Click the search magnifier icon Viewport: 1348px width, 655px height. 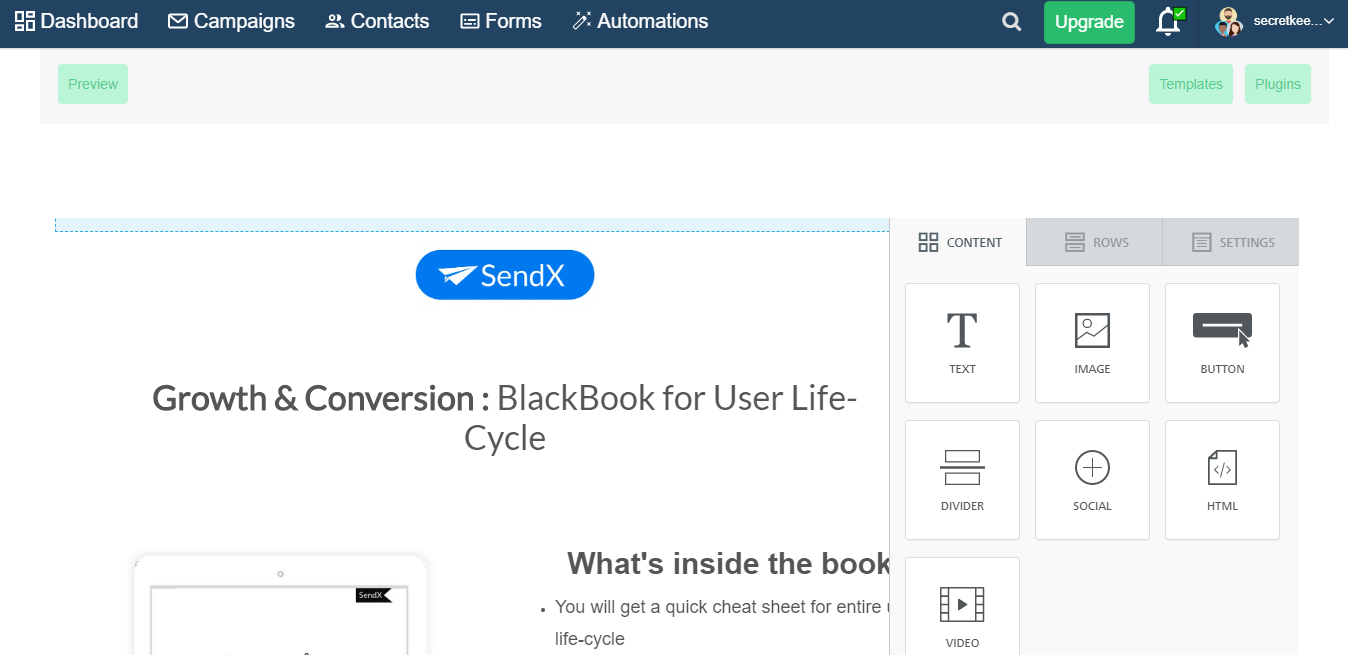click(1012, 22)
